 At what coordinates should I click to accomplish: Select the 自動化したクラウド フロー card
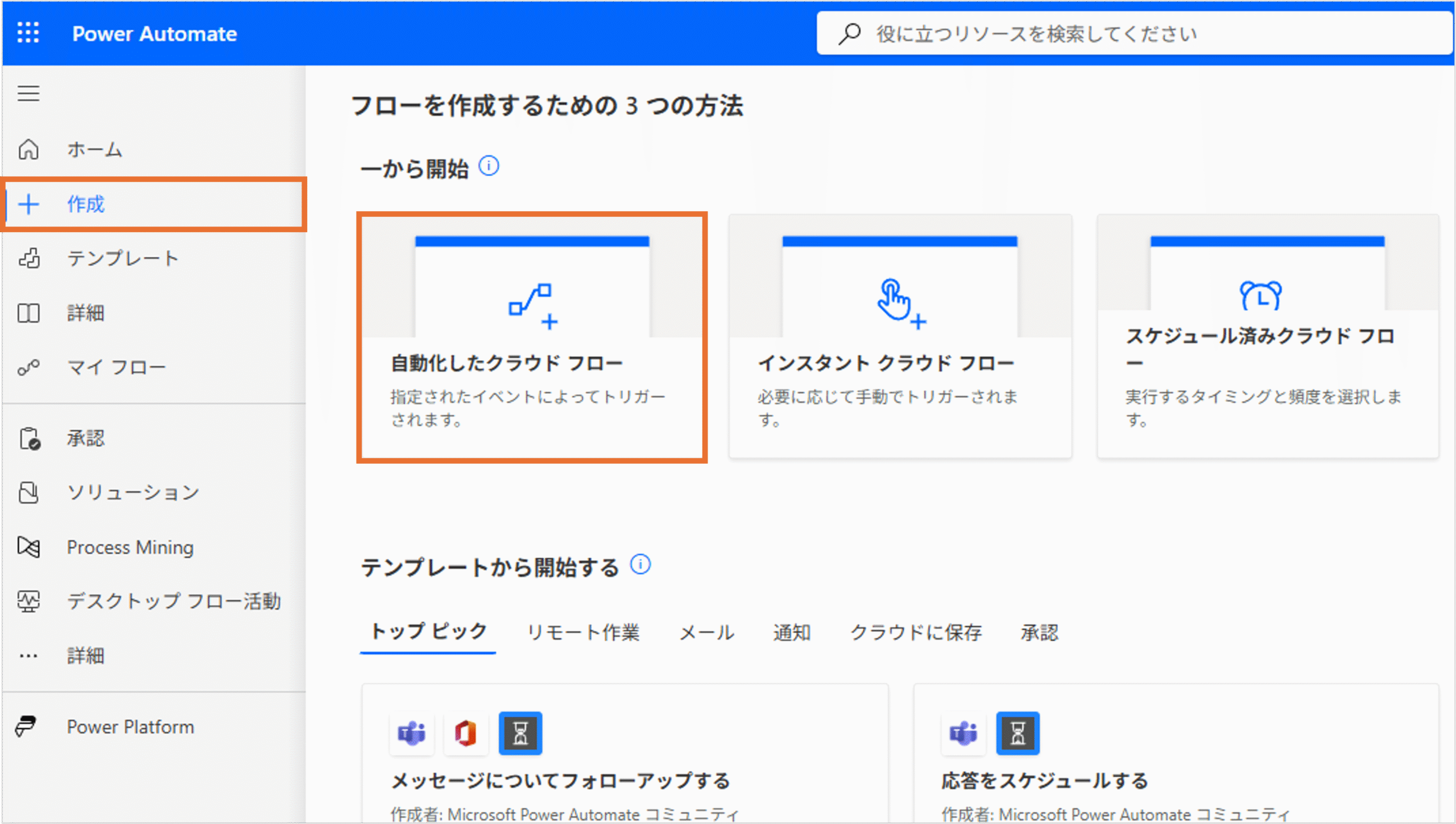532,337
